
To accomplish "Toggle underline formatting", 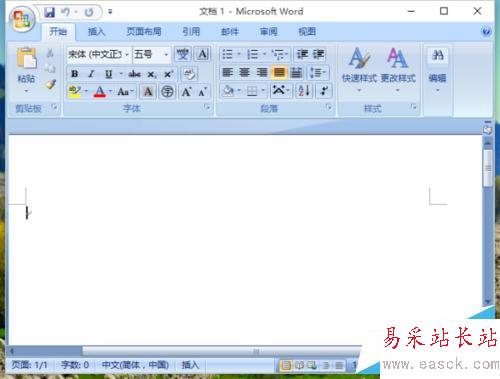I will click(108, 74).
